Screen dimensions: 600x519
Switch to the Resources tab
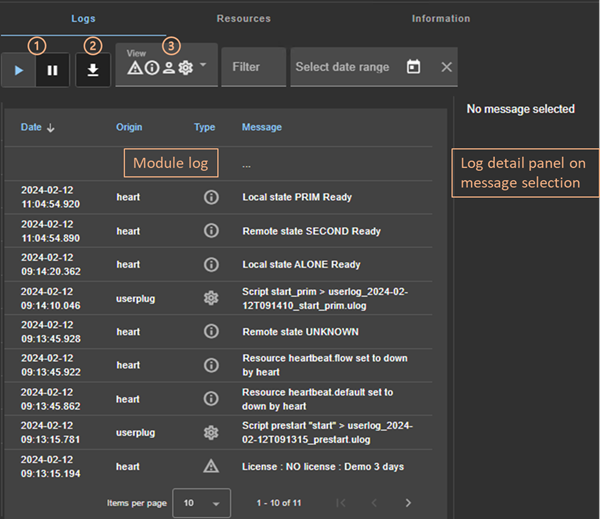(244, 18)
